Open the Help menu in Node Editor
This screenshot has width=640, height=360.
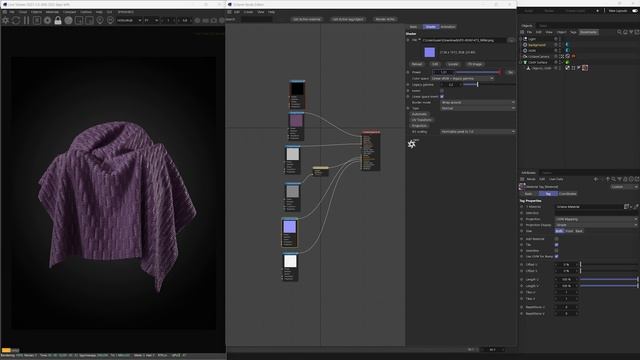[x=271, y=12]
